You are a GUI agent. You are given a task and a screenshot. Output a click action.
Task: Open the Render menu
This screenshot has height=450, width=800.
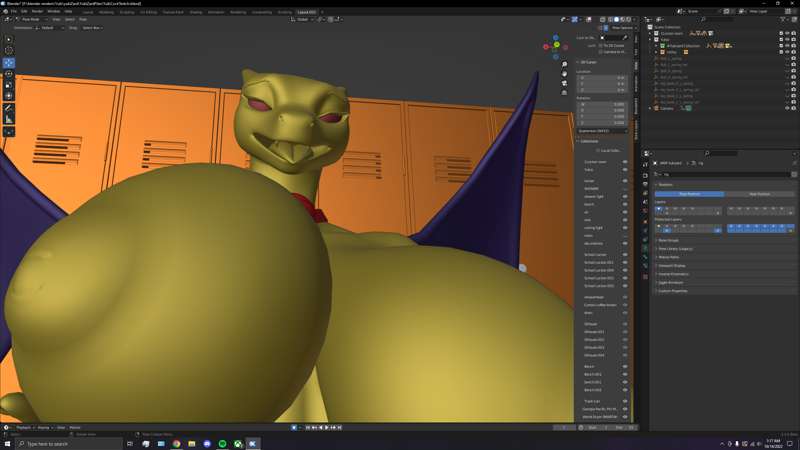tap(37, 11)
